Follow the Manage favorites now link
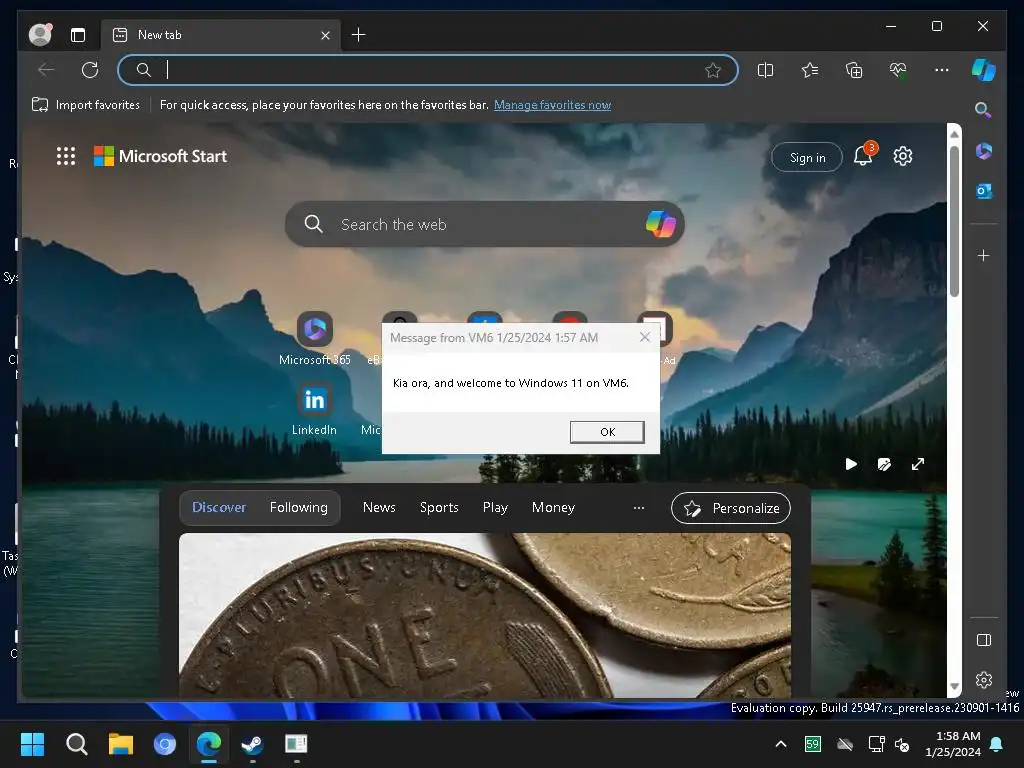The height and width of the screenshot is (768, 1024). (x=552, y=105)
